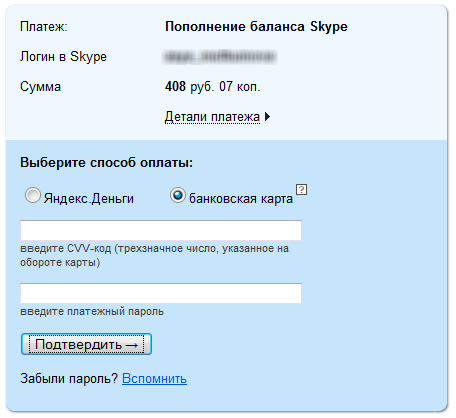Click the sum text 408 руб. 07 коп.
The image size is (456, 418).
click(x=212, y=87)
